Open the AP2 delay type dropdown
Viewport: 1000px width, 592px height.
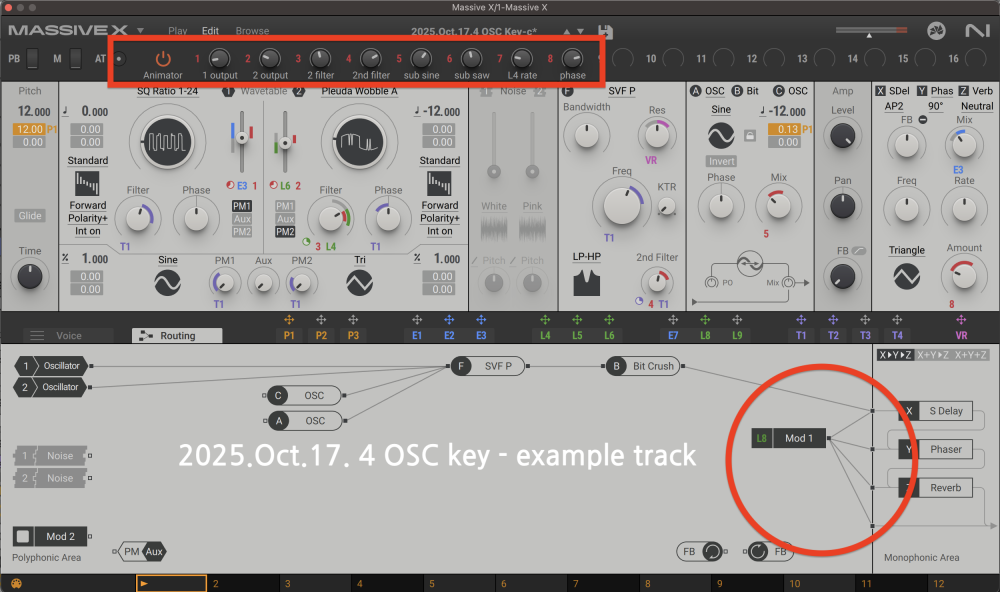893,106
